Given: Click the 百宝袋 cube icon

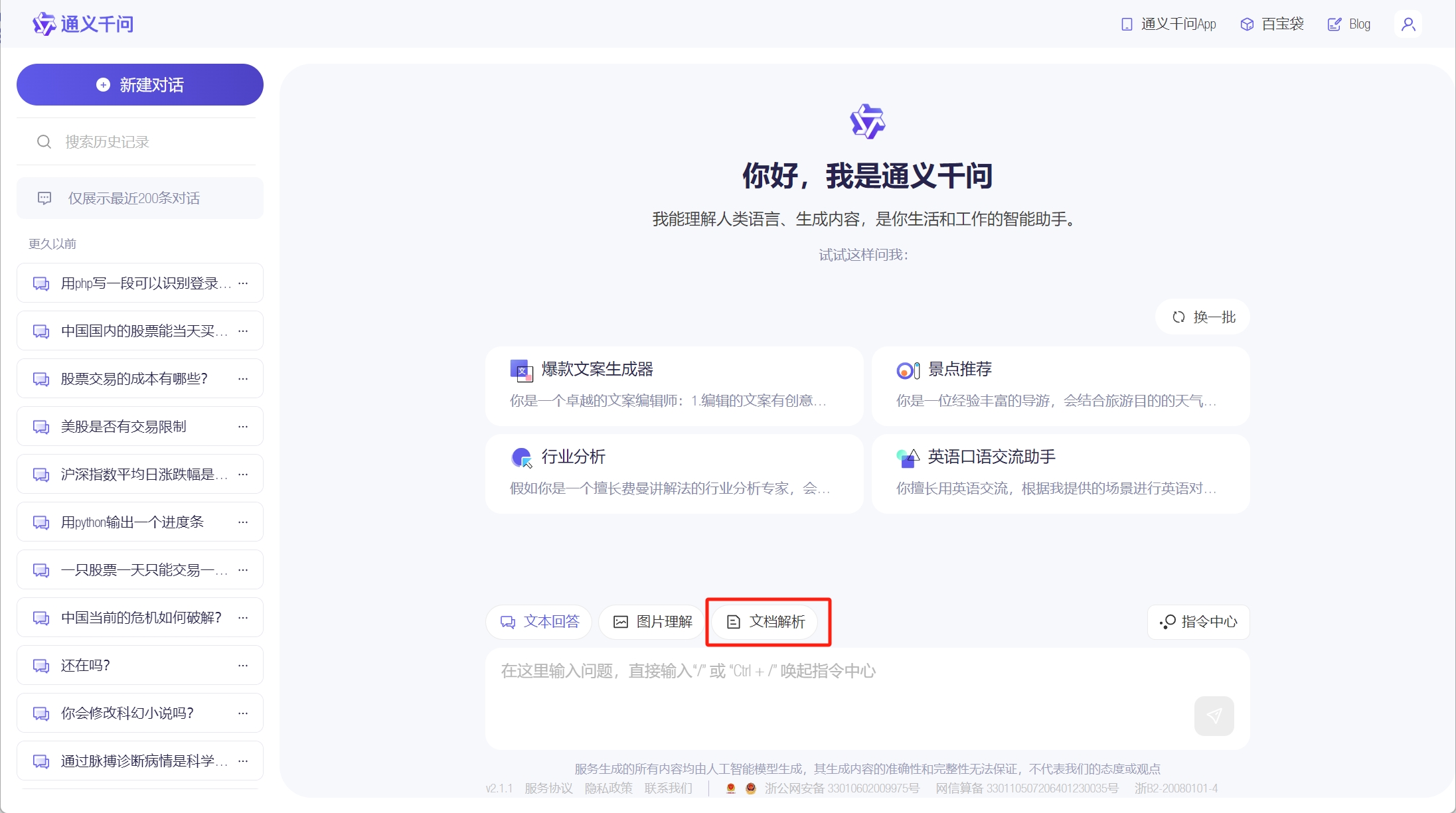Looking at the screenshot, I should pos(1247,25).
